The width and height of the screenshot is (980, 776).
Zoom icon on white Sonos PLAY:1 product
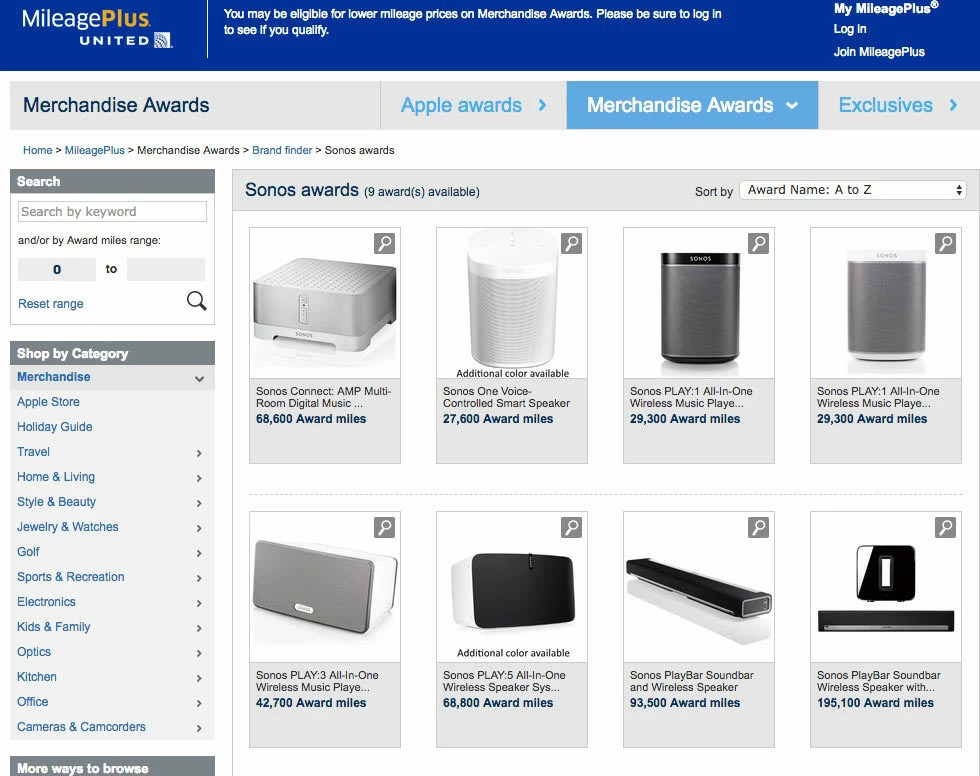click(x=945, y=243)
